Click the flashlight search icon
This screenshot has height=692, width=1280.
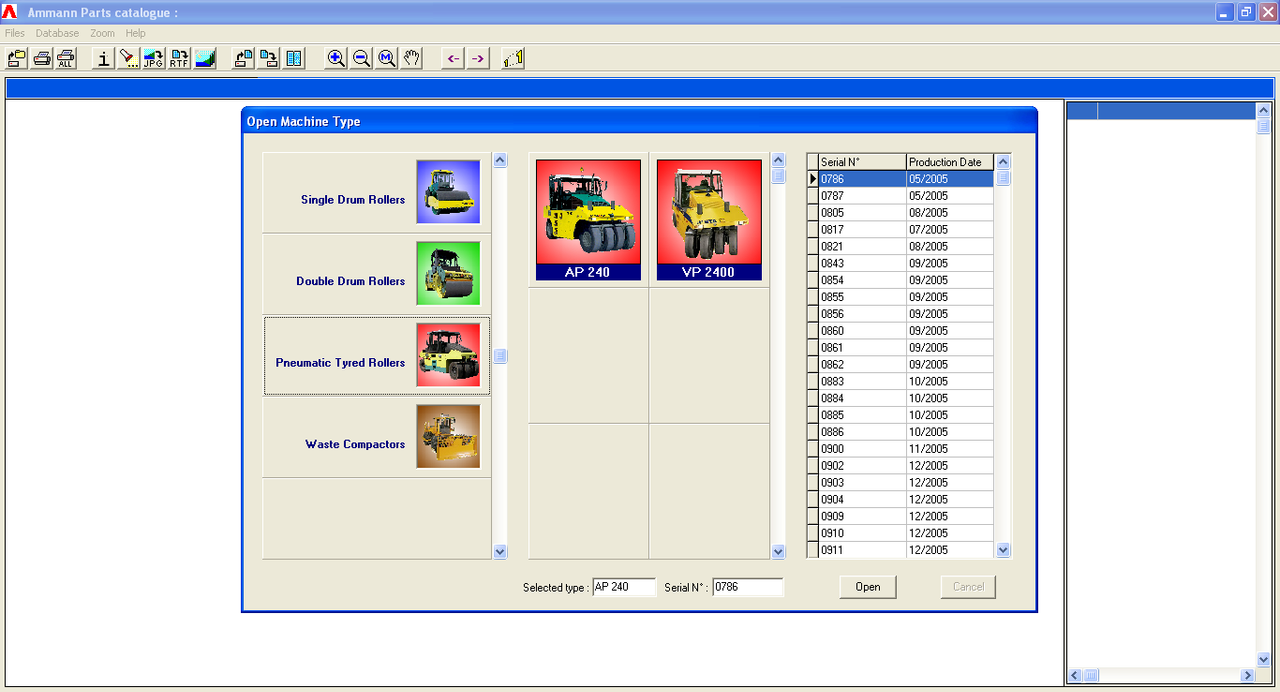click(128, 58)
